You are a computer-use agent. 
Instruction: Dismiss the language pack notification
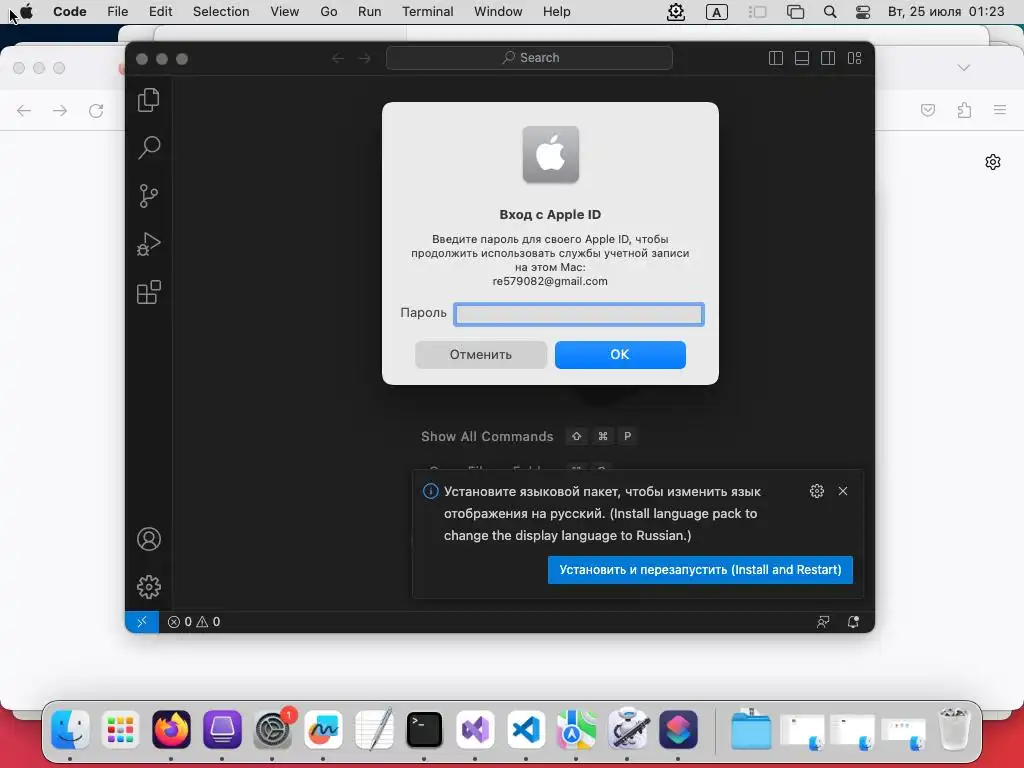[x=843, y=491]
